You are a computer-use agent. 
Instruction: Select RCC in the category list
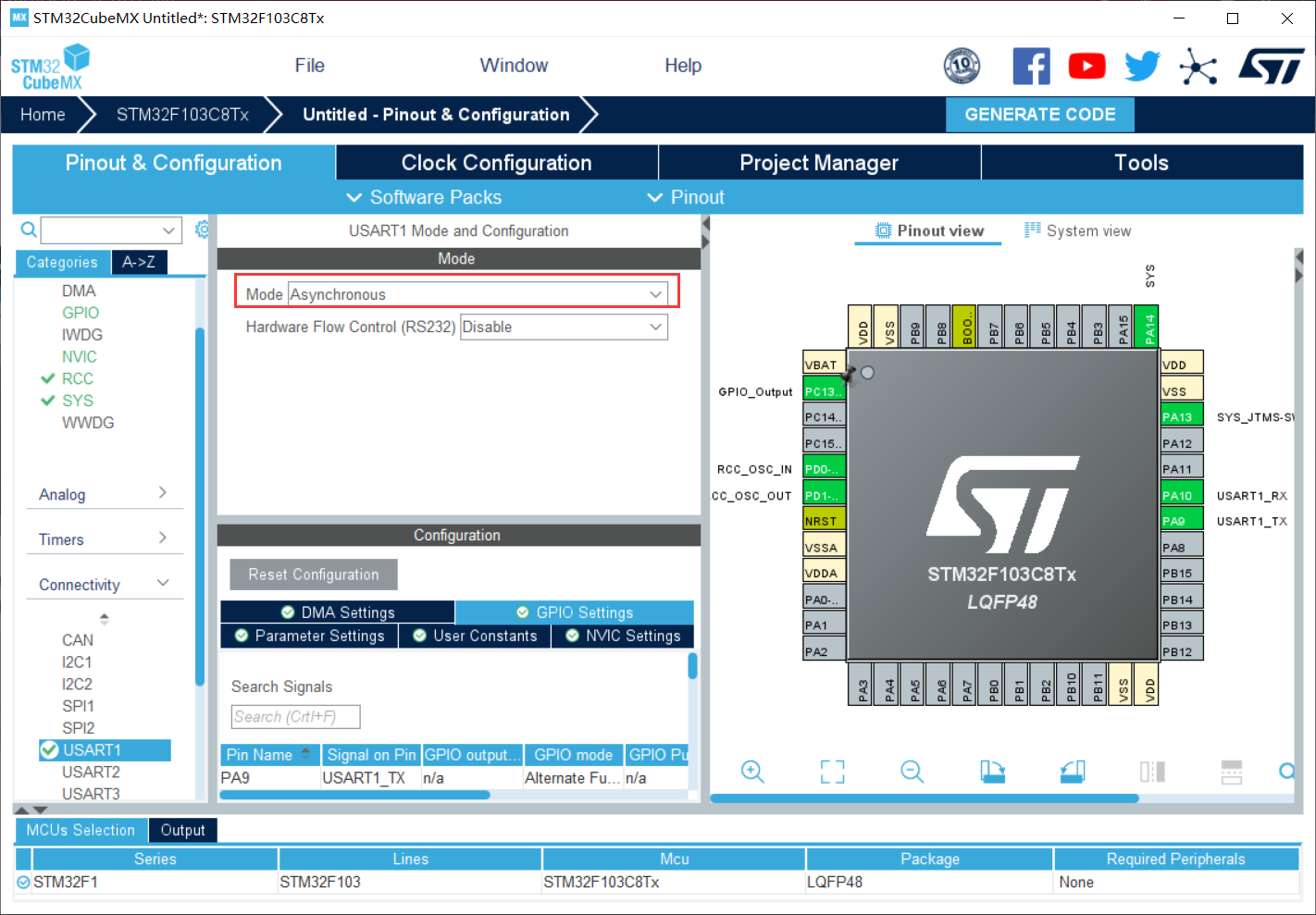coord(78,378)
